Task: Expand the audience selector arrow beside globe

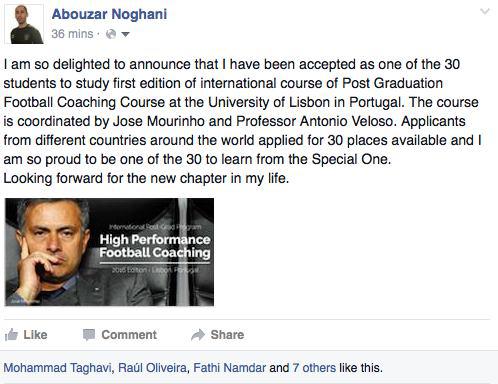Action: coord(125,34)
